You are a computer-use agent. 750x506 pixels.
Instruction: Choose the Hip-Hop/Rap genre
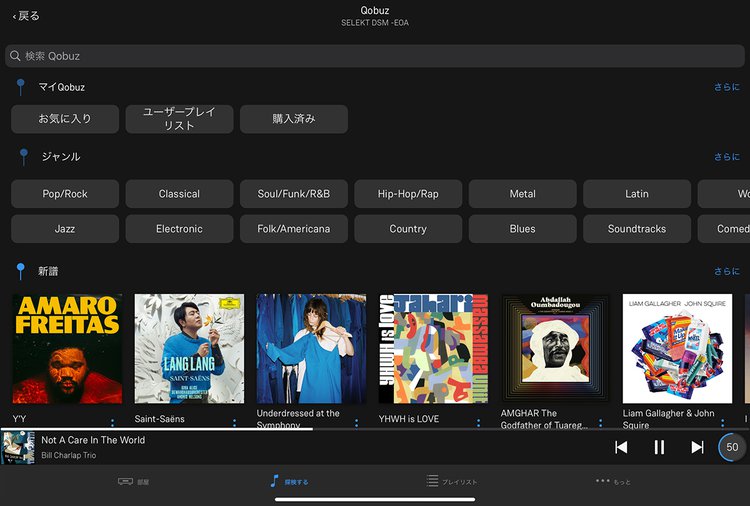[x=408, y=194]
